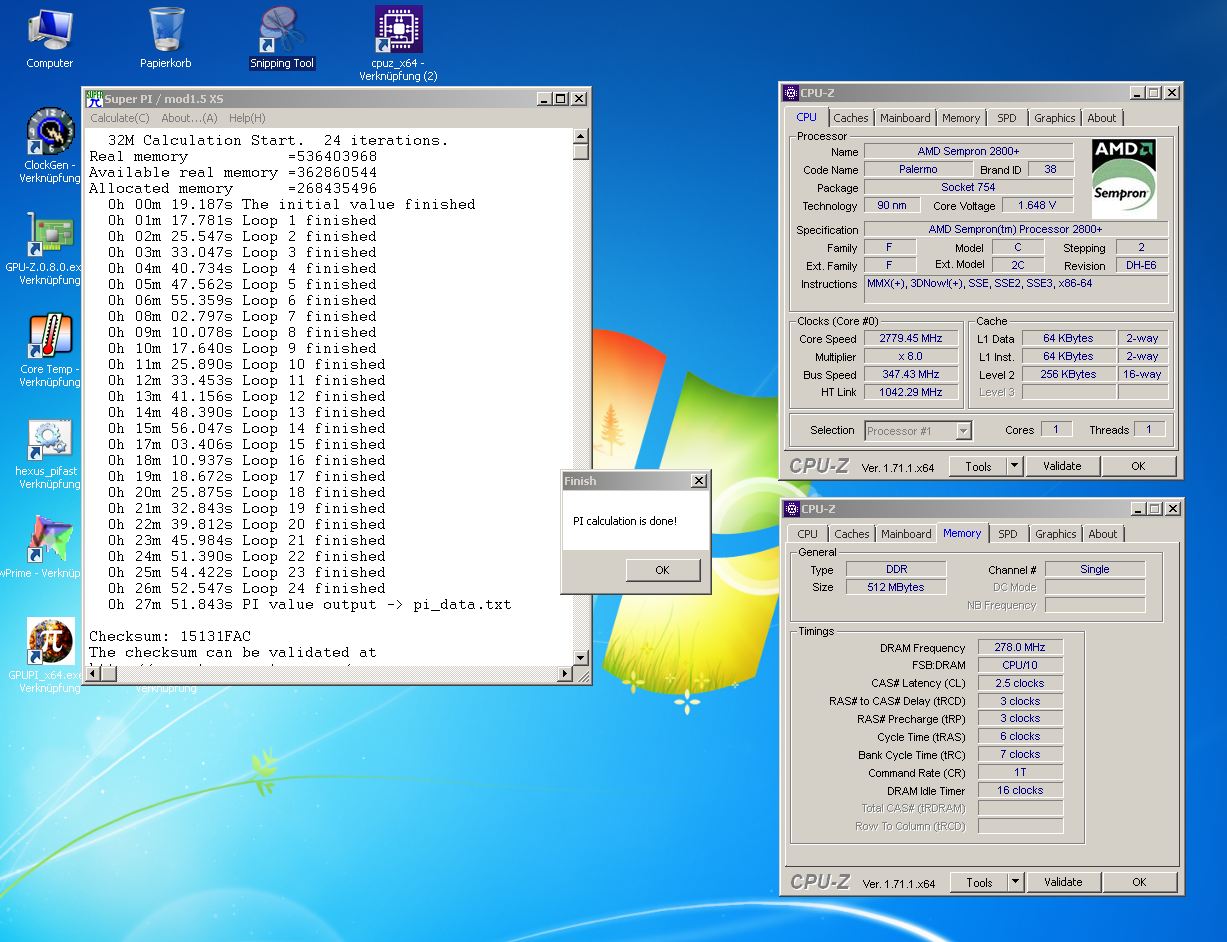Click the FSB:DRAM CPU/10 value
Image resolution: width=1227 pixels, height=942 pixels.
click(x=1020, y=665)
